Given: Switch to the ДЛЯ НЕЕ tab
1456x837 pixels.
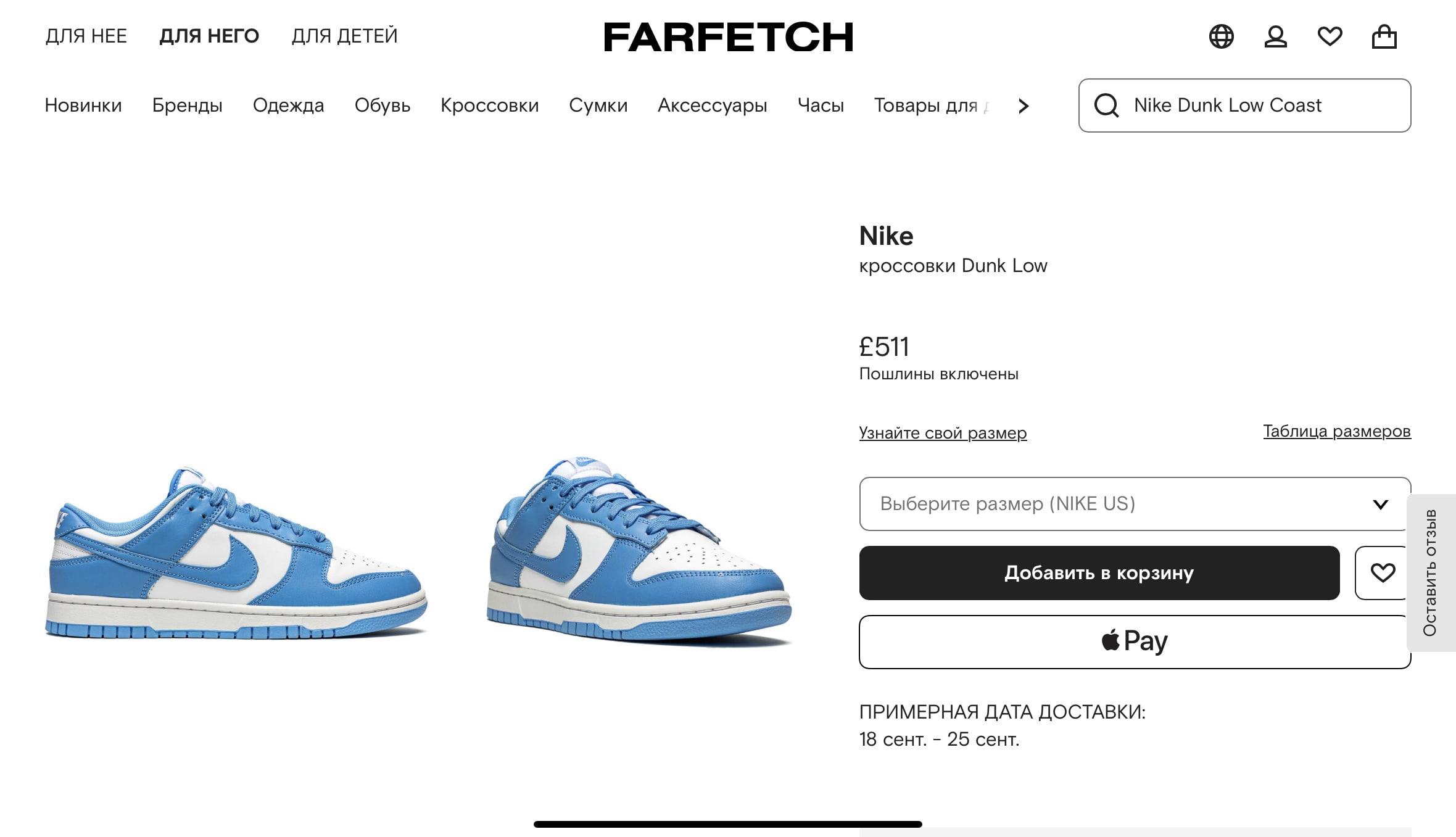Looking at the screenshot, I should (86, 36).
